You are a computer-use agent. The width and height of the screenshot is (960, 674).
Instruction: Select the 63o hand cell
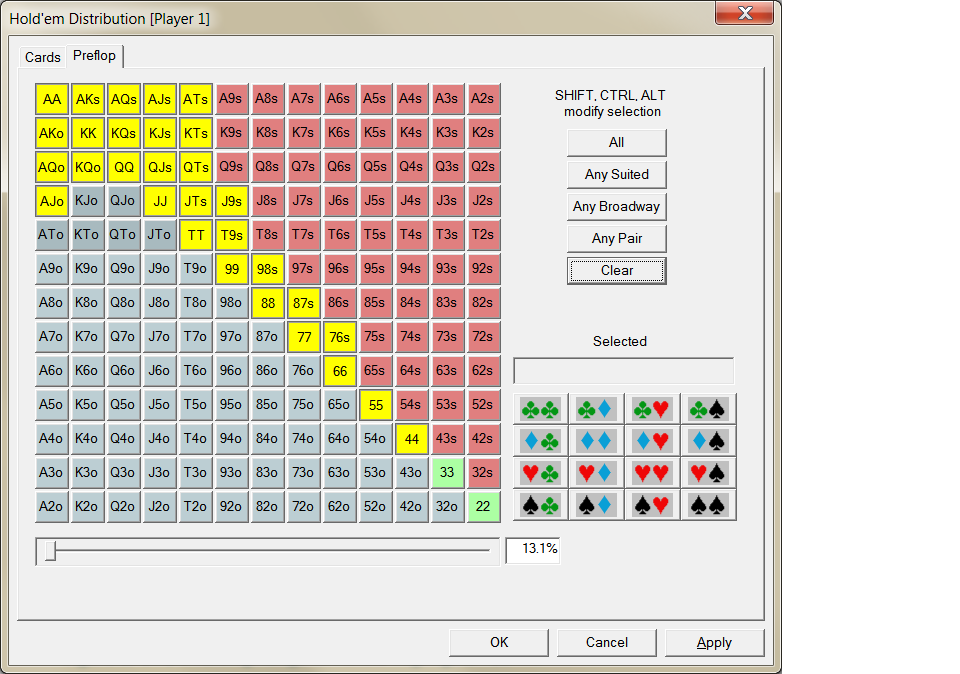coord(339,472)
